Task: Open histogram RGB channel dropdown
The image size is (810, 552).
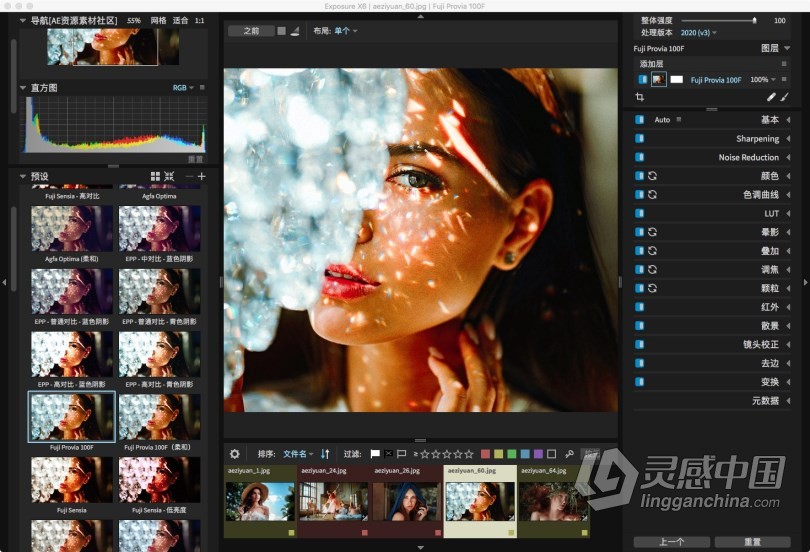Action: pos(183,88)
